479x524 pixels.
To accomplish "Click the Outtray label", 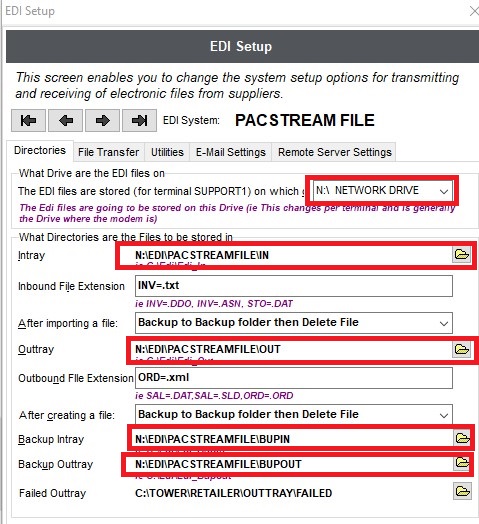I will [36, 350].
